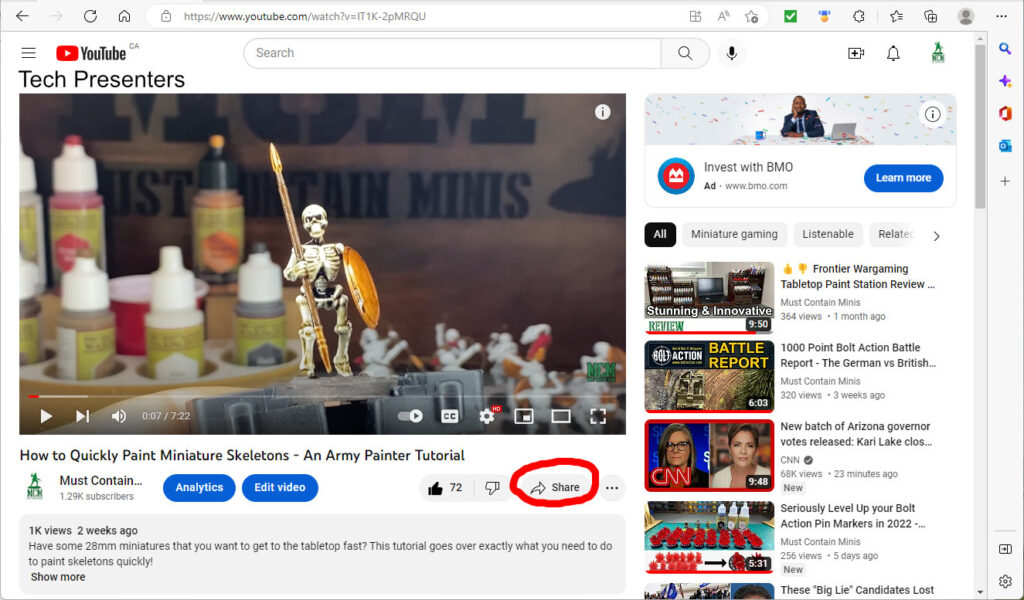This screenshot has width=1024, height=600.
Task: Open YouTube notifications bell
Action: coord(893,53)
